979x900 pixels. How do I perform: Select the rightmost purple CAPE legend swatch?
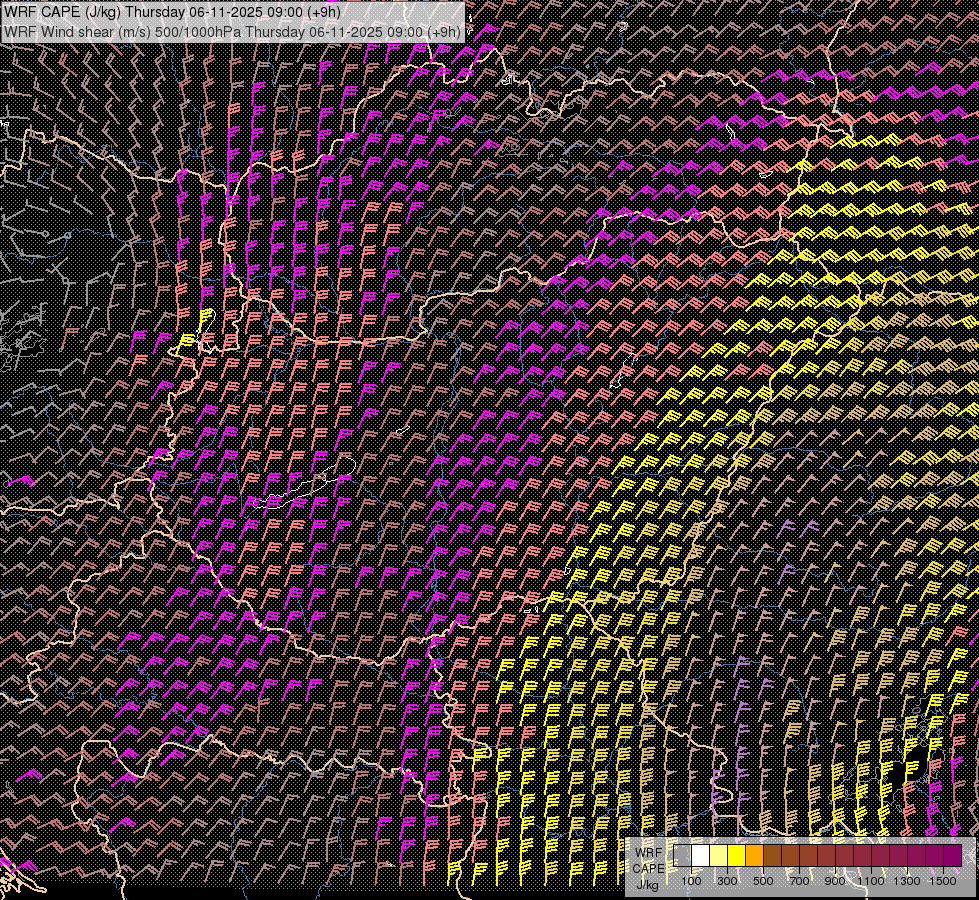pos(952,855)
